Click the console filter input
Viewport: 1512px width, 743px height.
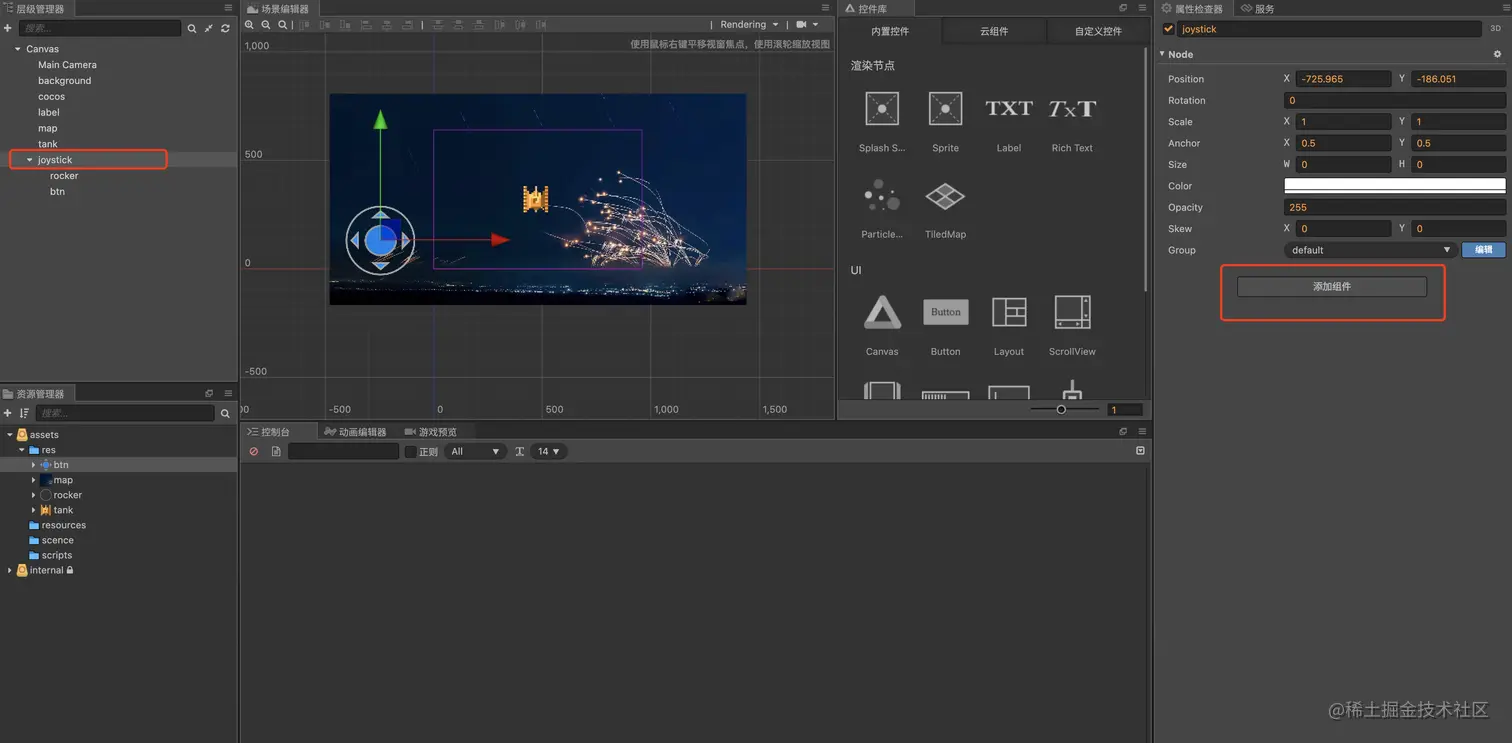(343, 452)
